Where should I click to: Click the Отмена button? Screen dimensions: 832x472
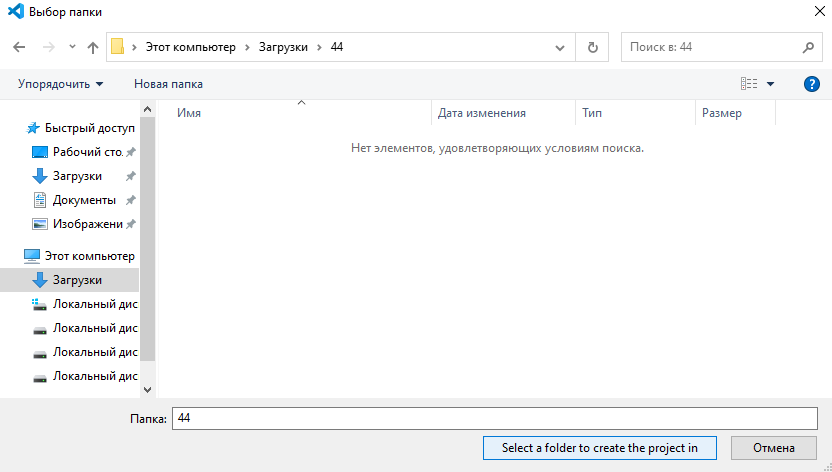click(x=774, y=448)
